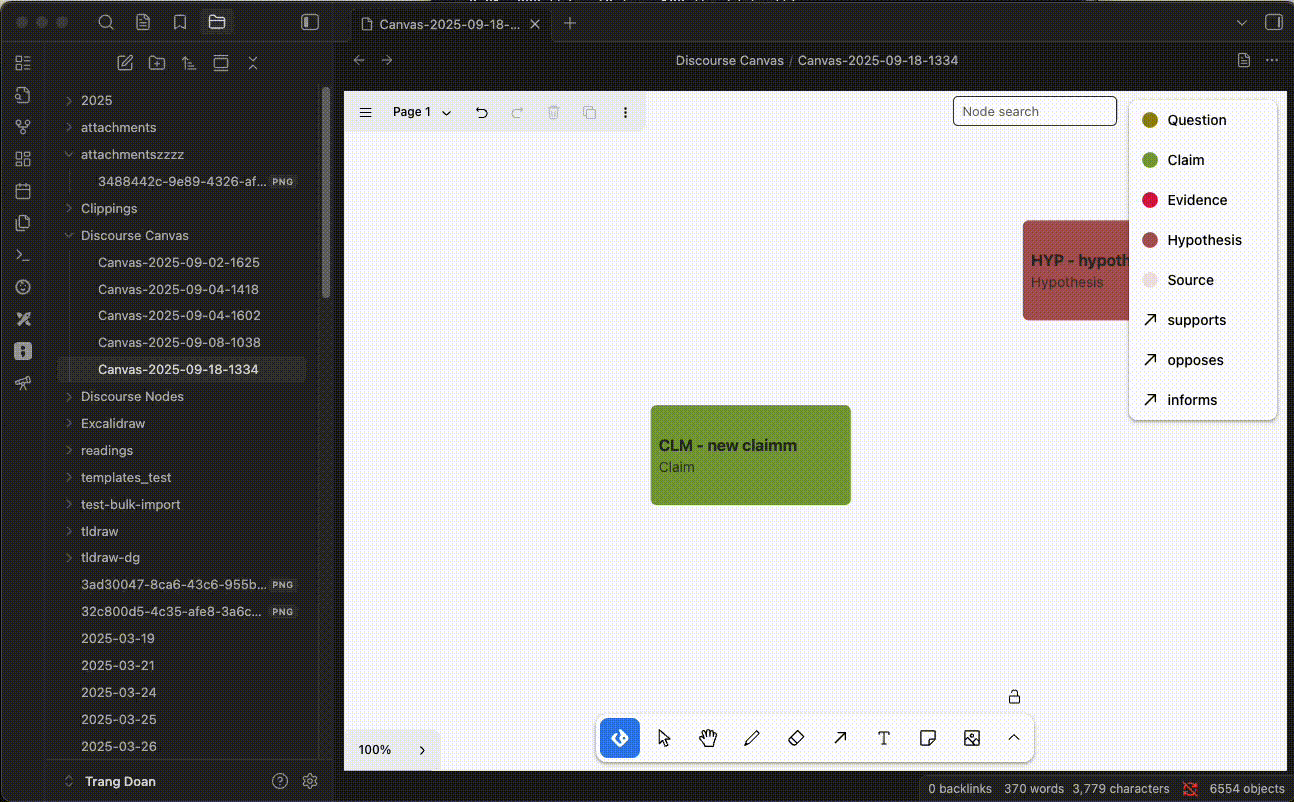This screenshot has width=1294, height=802.
Task: Activate the Text tool
Action: pos(884,737)
